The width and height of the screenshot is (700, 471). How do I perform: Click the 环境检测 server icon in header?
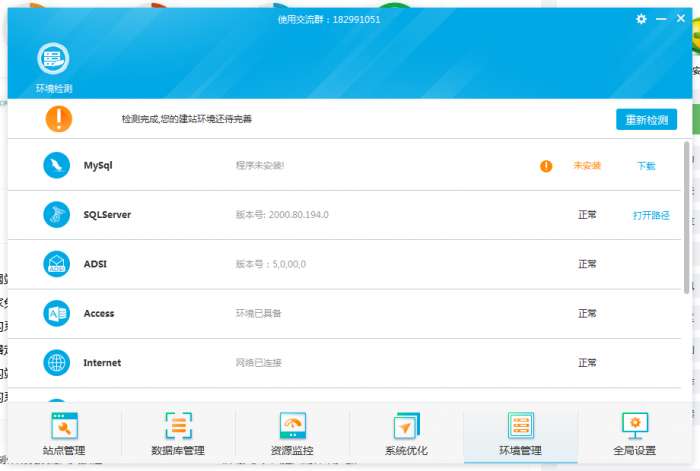[53, 58]
